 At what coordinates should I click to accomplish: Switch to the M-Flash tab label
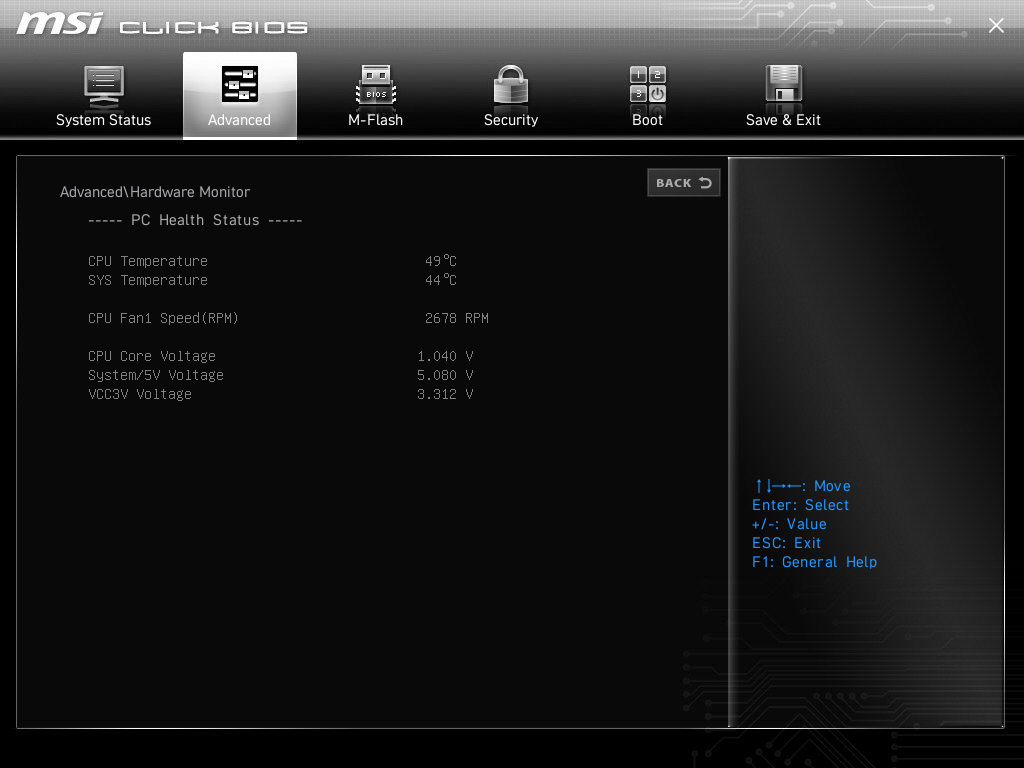[x=376, y=120]
